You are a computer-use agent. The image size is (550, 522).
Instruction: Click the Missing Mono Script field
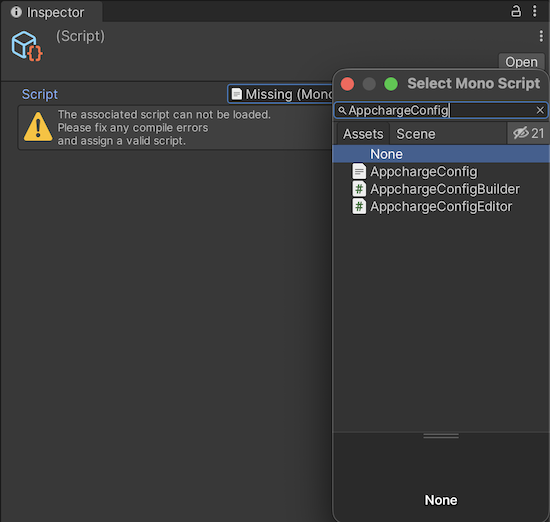pyautogui.click(x=280, y=94)
